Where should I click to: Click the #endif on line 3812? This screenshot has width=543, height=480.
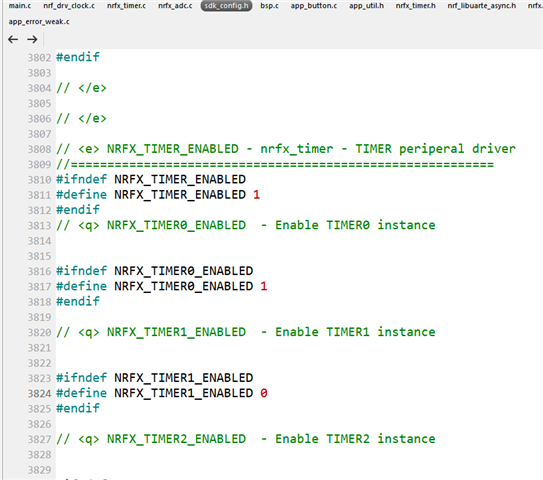pos(78,210)
